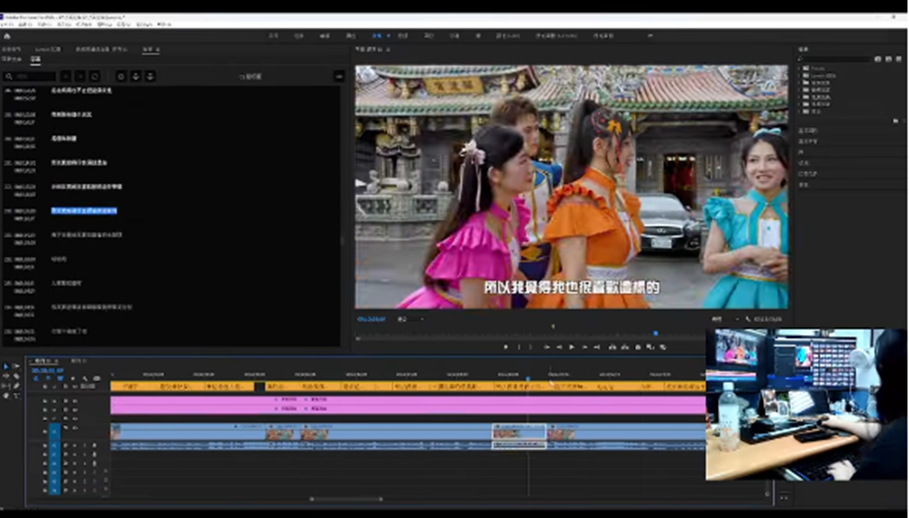Click the merge captions icon
909x518 pixels.
click(150, 76)
